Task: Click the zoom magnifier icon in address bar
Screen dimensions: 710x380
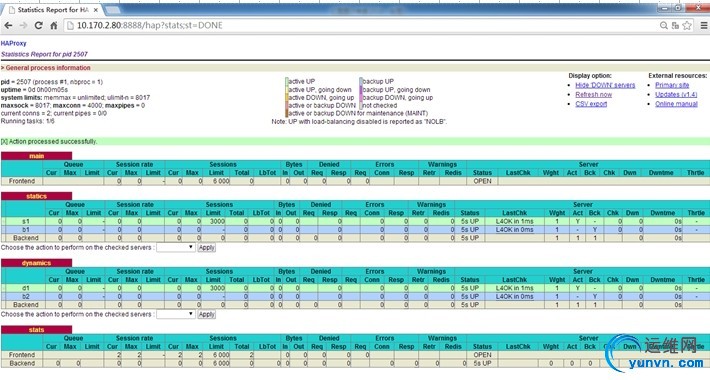Action: (x=664, y=25)
